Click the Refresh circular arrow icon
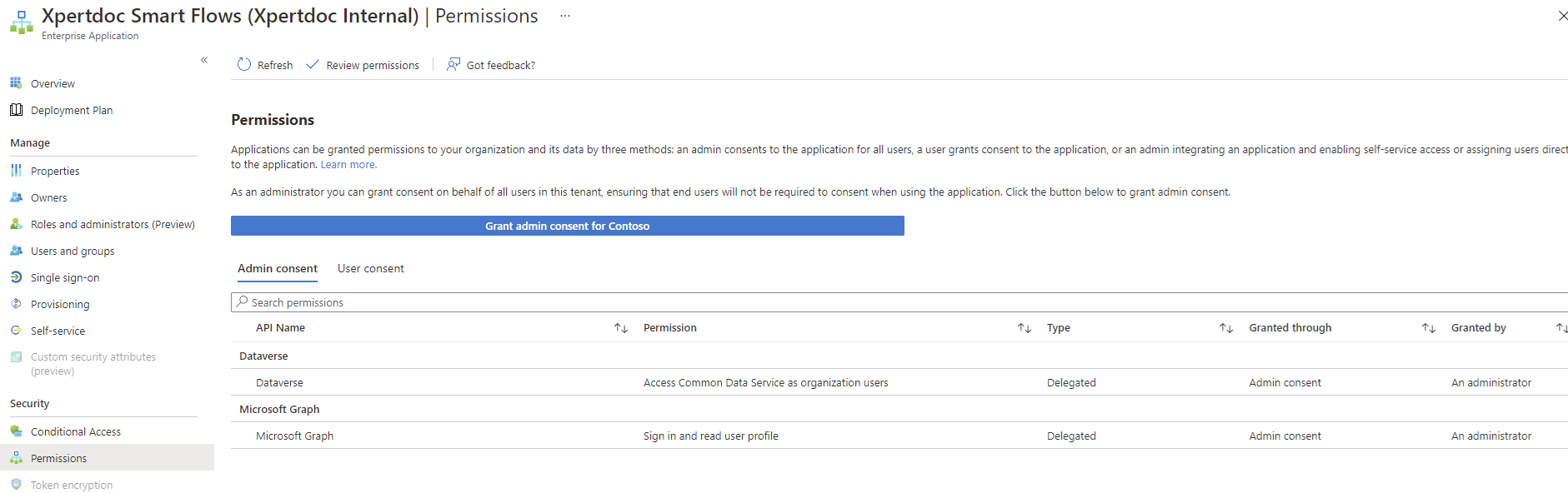The image size is (1568, 493). 244,64
